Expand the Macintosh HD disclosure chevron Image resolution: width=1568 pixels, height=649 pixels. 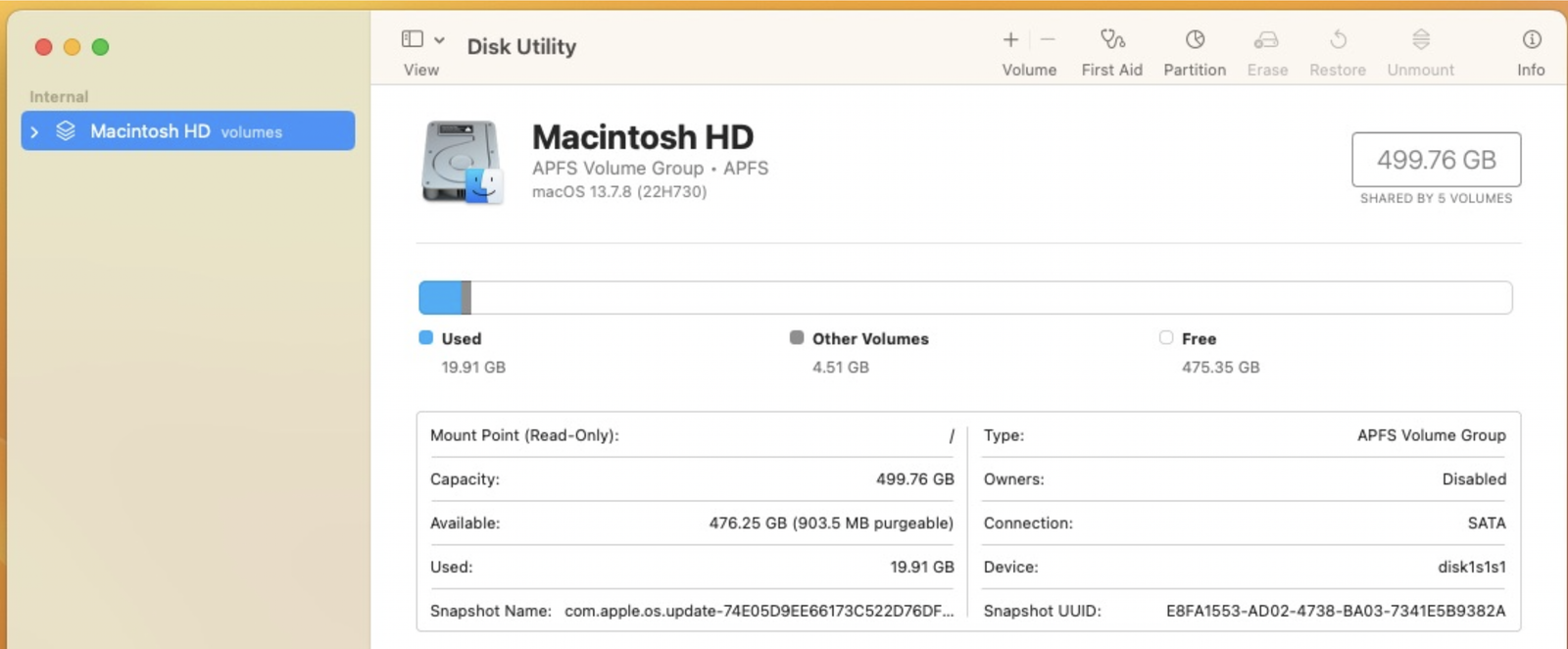click(x=34, y=131)
